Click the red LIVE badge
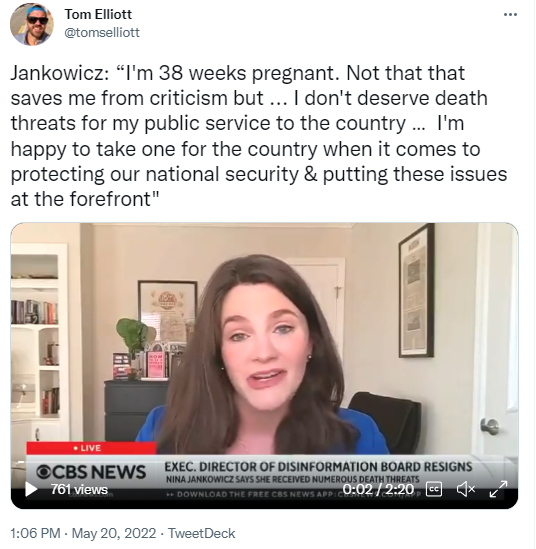536x549 pixels. pyautogui.click(x=91, y=448)
